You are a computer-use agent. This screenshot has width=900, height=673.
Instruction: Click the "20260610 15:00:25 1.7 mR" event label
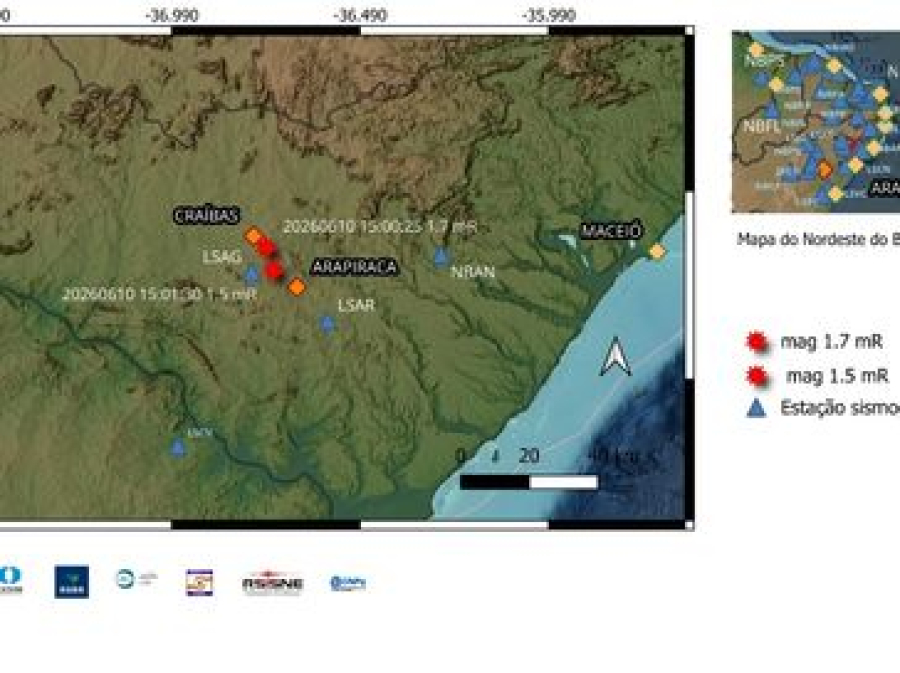380,227
